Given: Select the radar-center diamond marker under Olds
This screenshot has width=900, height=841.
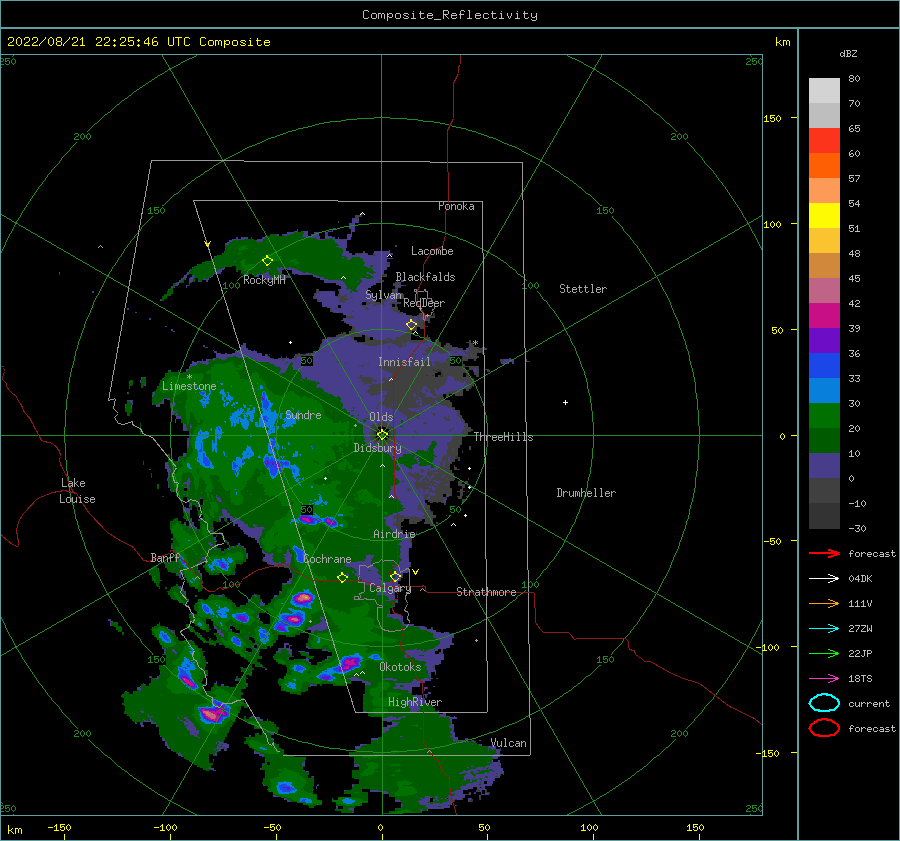Looking at the screenshot, I should click(x=382, y=435).
